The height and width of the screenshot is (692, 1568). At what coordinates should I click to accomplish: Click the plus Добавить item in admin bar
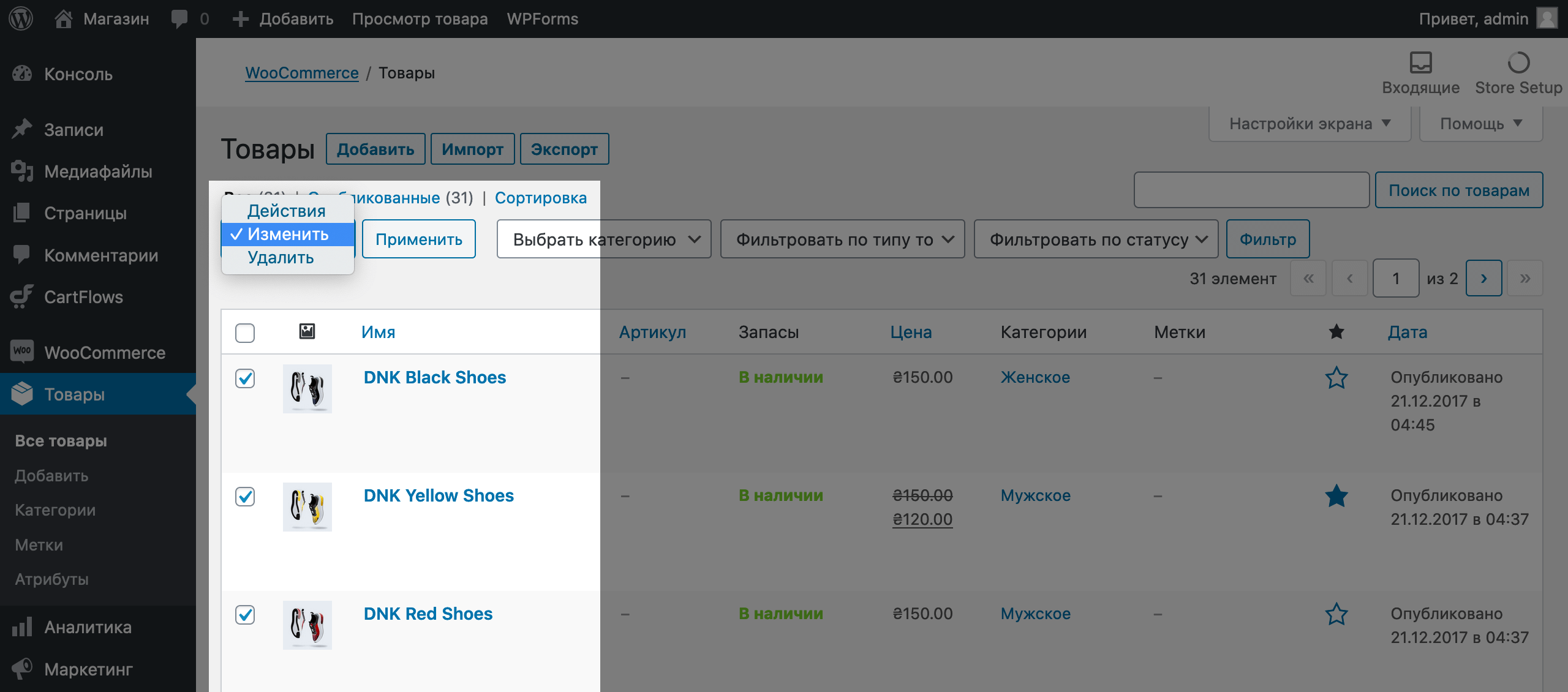[x=283, y=19]
